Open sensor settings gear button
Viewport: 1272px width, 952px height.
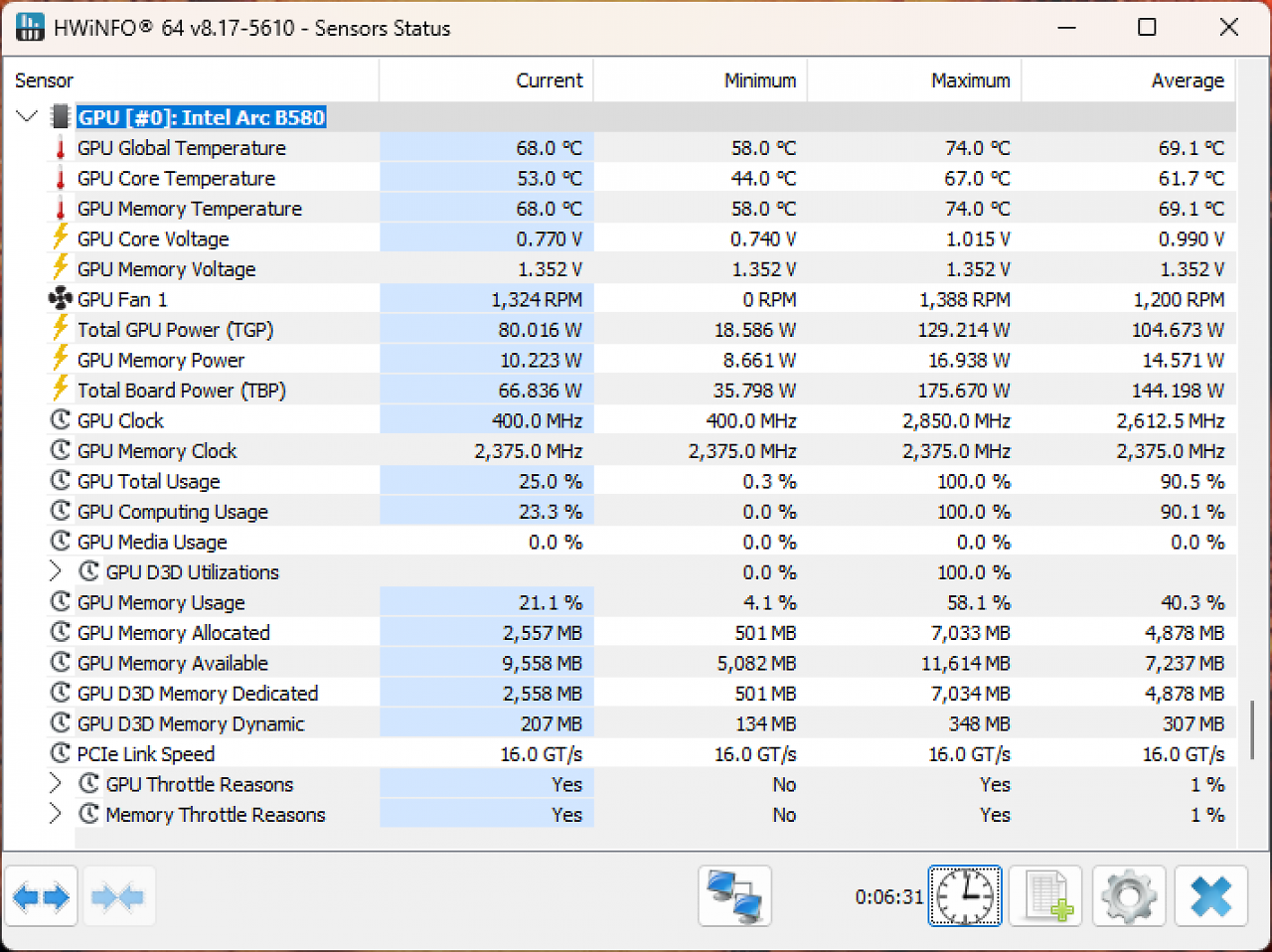pyautogui.click(x=1129, y=896)
